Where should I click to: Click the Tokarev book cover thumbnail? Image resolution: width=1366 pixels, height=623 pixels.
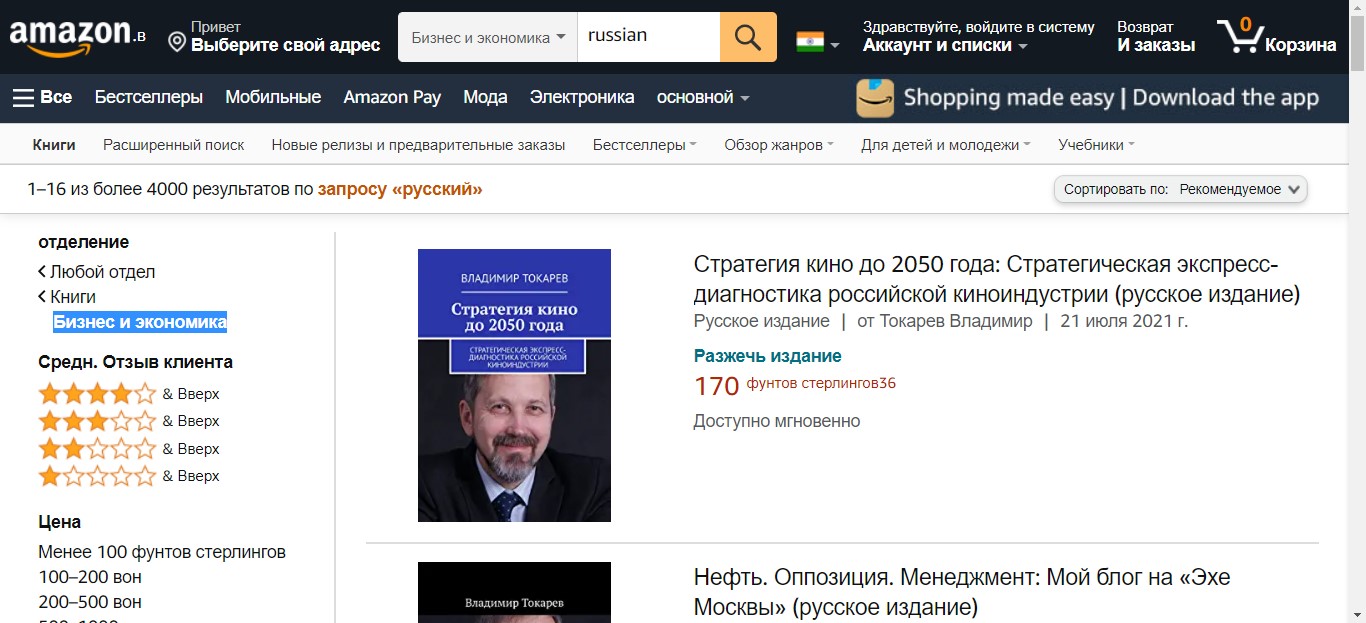[x=514, y=385]
